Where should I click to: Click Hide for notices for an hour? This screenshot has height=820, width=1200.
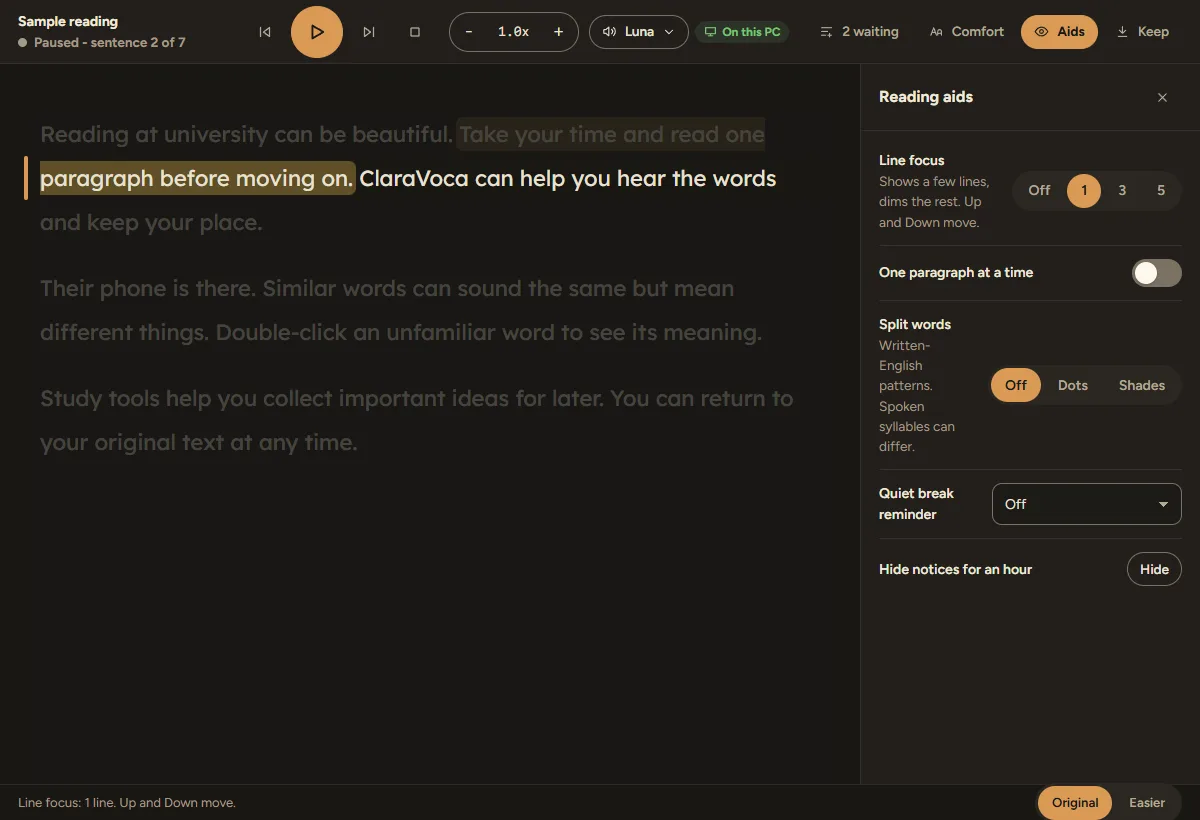(1154, 569)
